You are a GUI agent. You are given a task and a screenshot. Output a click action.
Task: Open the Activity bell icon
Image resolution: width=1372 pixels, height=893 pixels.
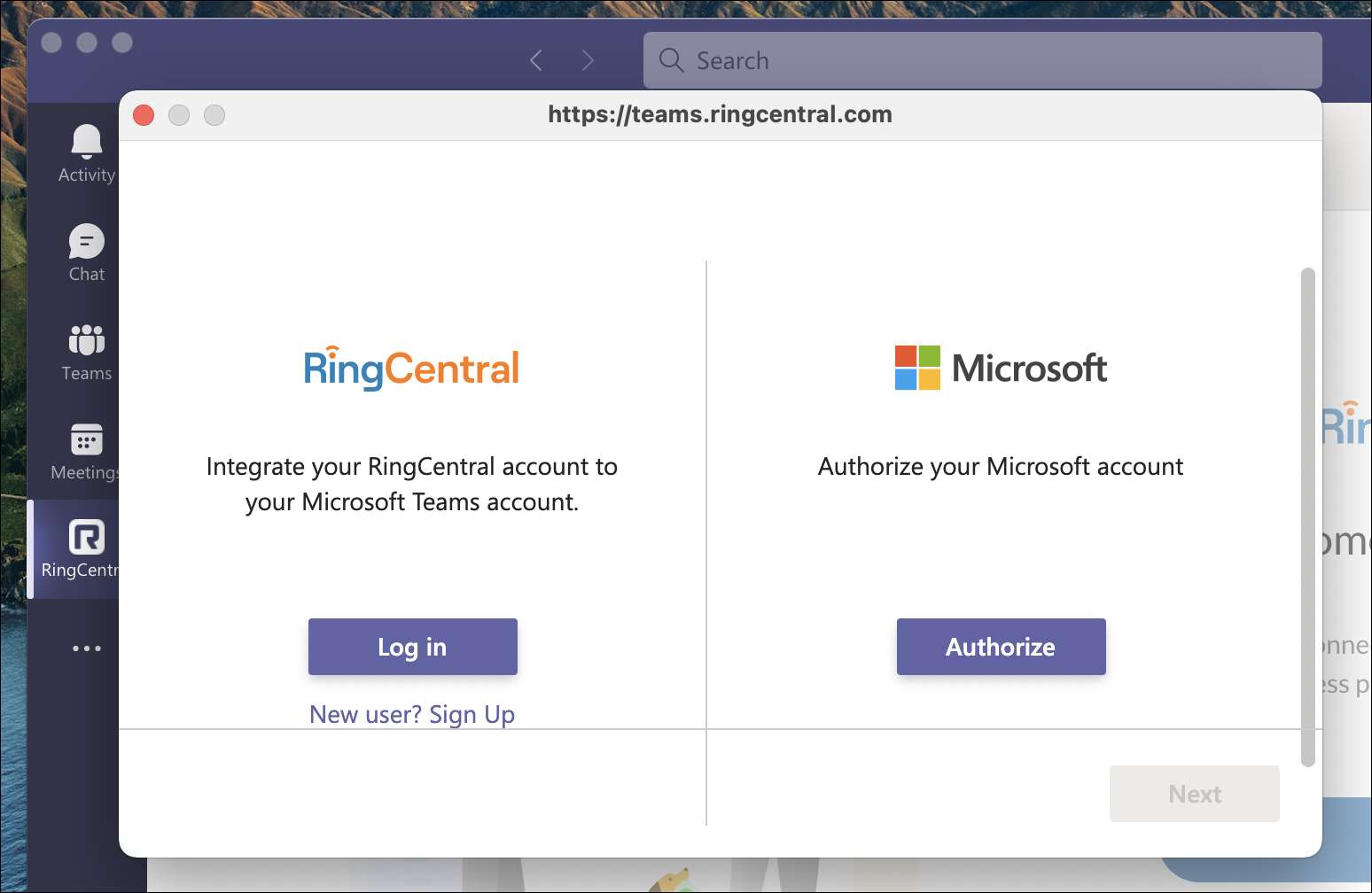tap(86, 142)
